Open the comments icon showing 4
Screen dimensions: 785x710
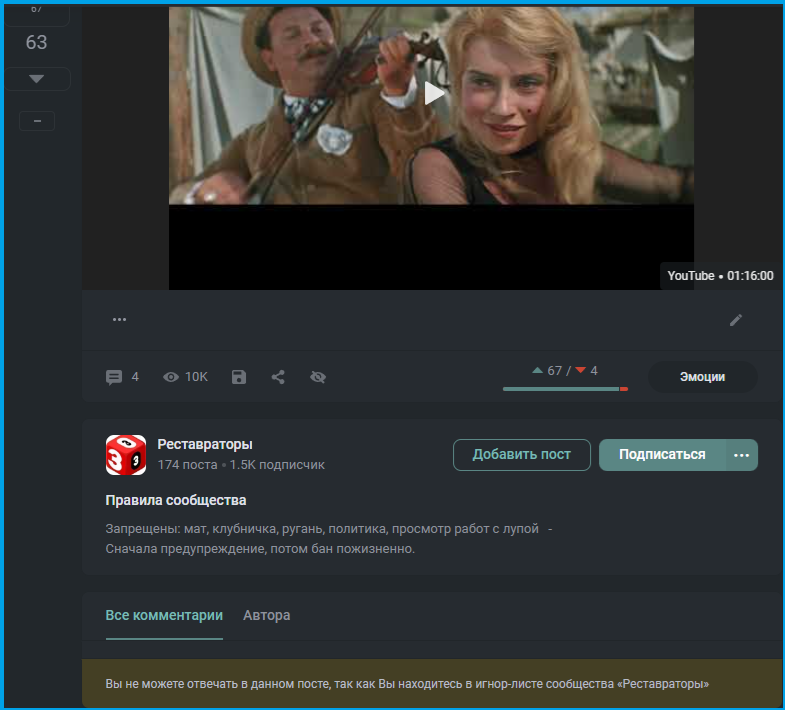(x=114, y=377)
